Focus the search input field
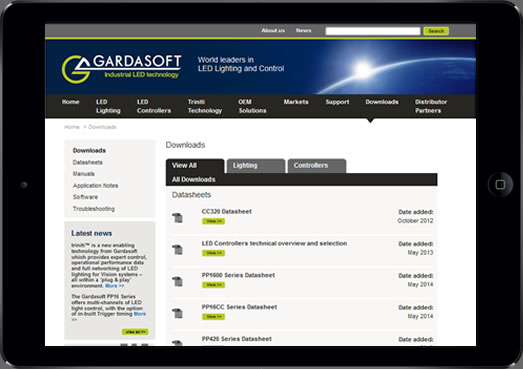The height and width of the screenshot is (369, 523). pos(373,31)
